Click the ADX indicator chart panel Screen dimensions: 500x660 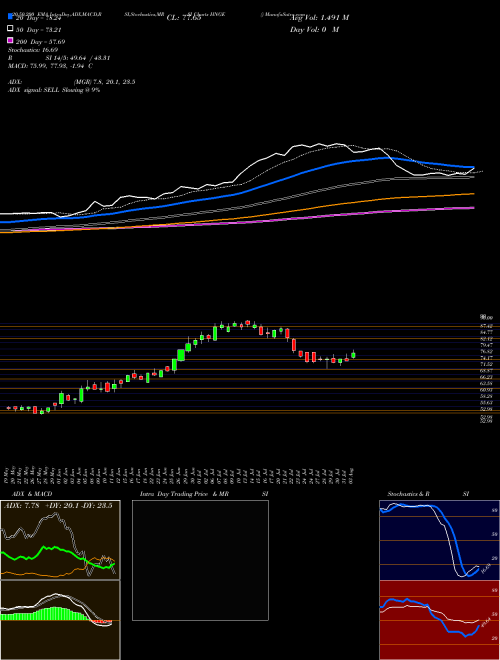tap(60, 540)
